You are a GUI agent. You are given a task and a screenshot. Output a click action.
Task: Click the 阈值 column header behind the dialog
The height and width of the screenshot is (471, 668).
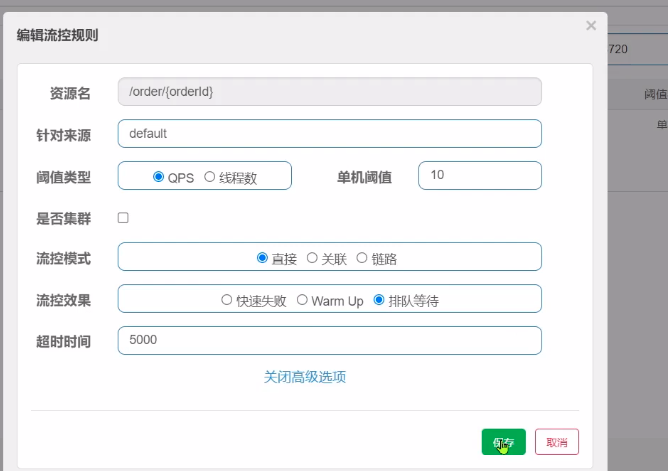655,94
